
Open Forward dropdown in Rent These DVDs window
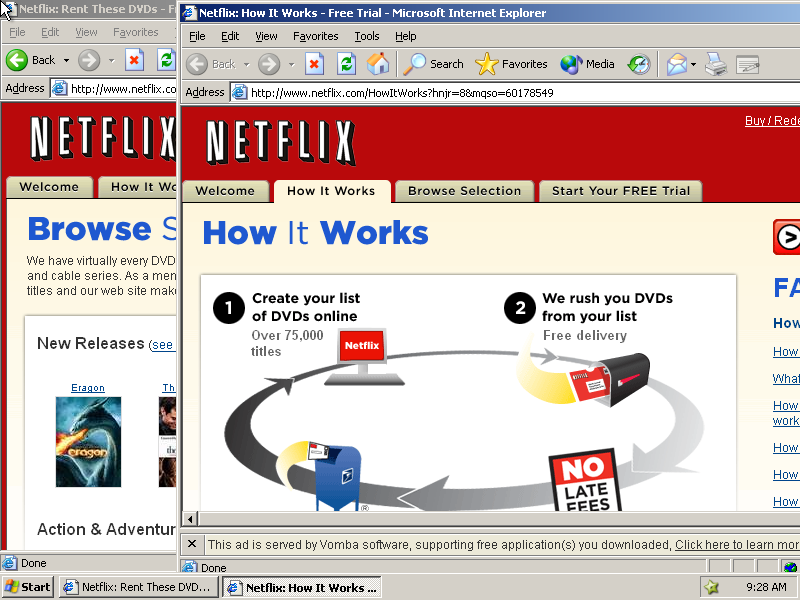point(111,61)
